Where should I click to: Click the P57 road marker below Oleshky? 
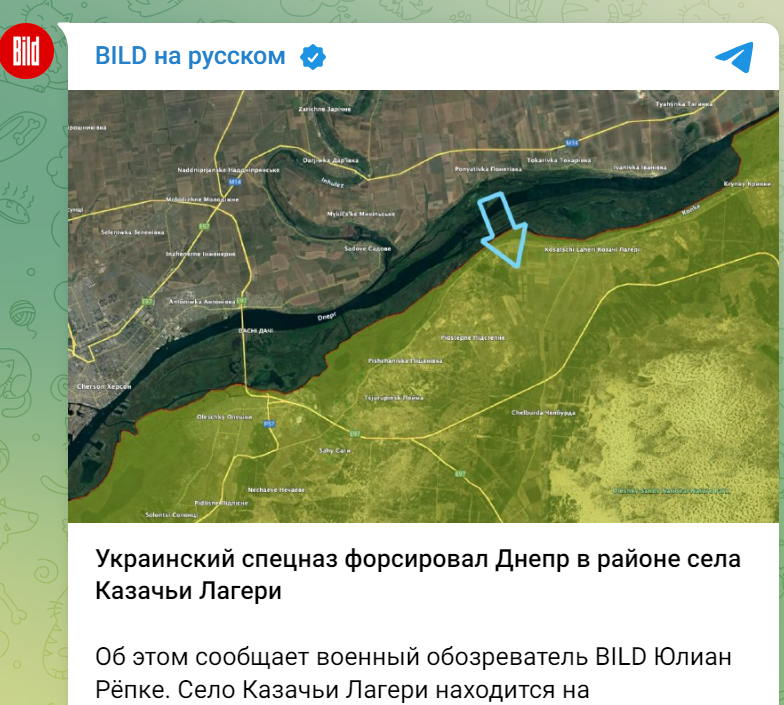point(270,423)
